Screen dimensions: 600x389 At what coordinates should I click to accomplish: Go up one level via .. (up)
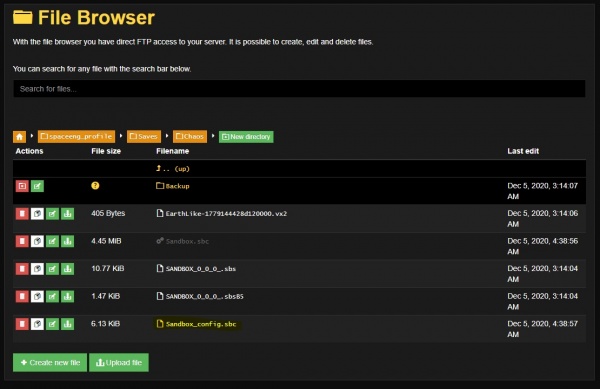tap(173, 169)
